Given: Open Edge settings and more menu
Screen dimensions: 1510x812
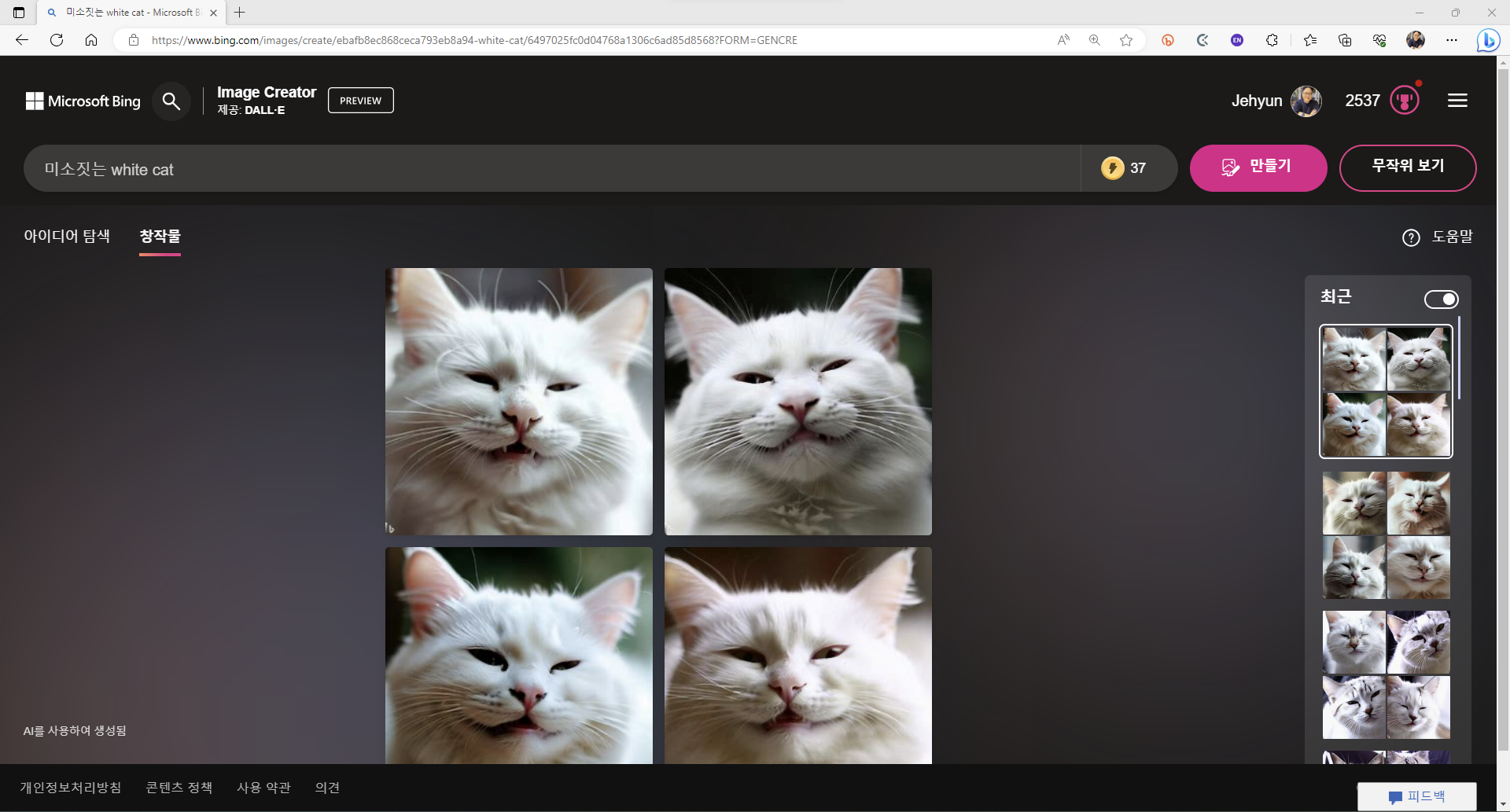Looking at the screenshot, I should click(x=1452, y=40).
